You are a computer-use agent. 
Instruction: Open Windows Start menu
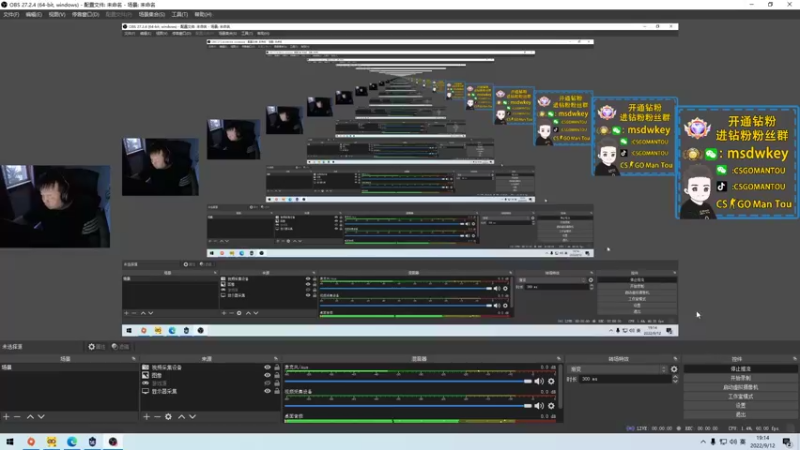(10, 442)
